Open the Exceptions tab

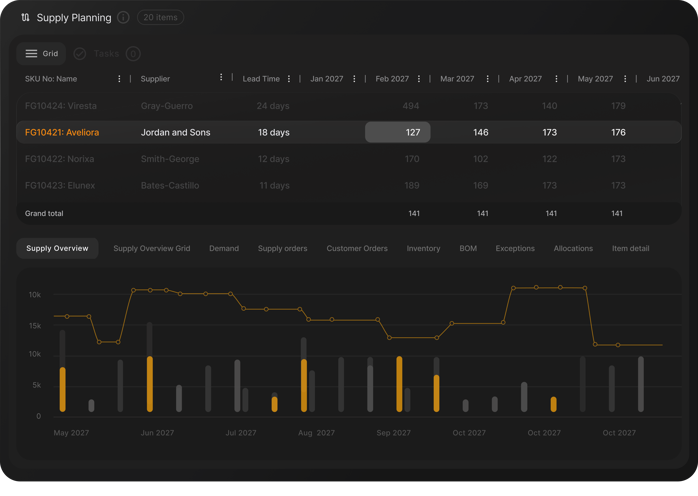point(514,248)
